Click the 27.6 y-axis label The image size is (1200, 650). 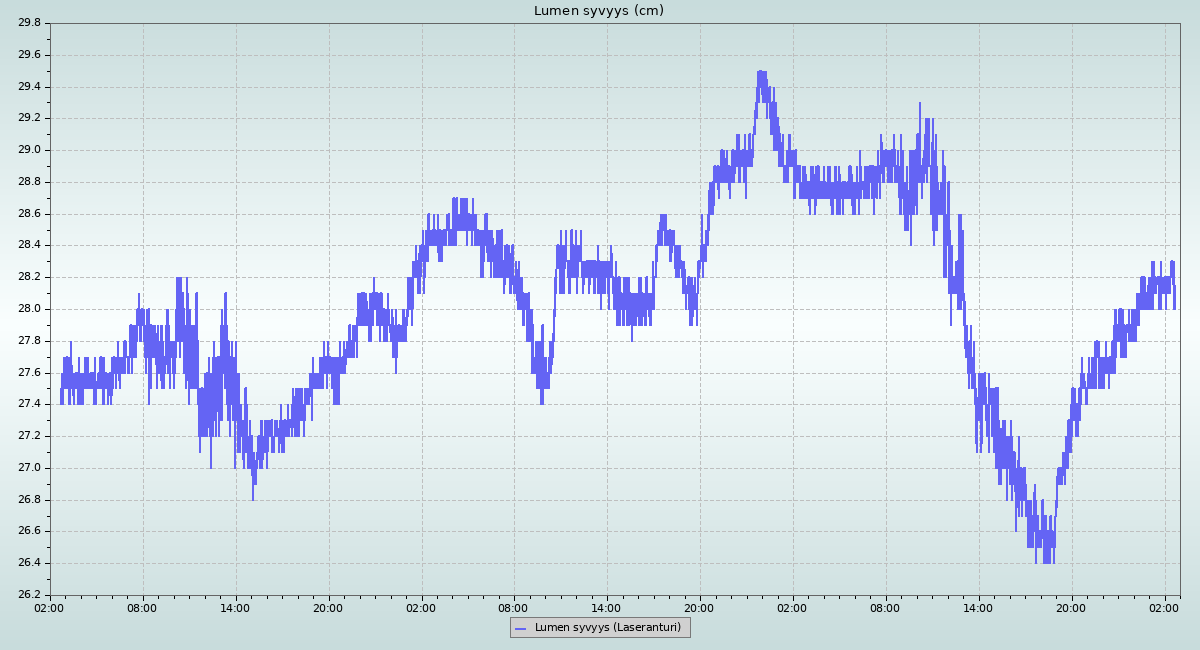tap(29, 373)
